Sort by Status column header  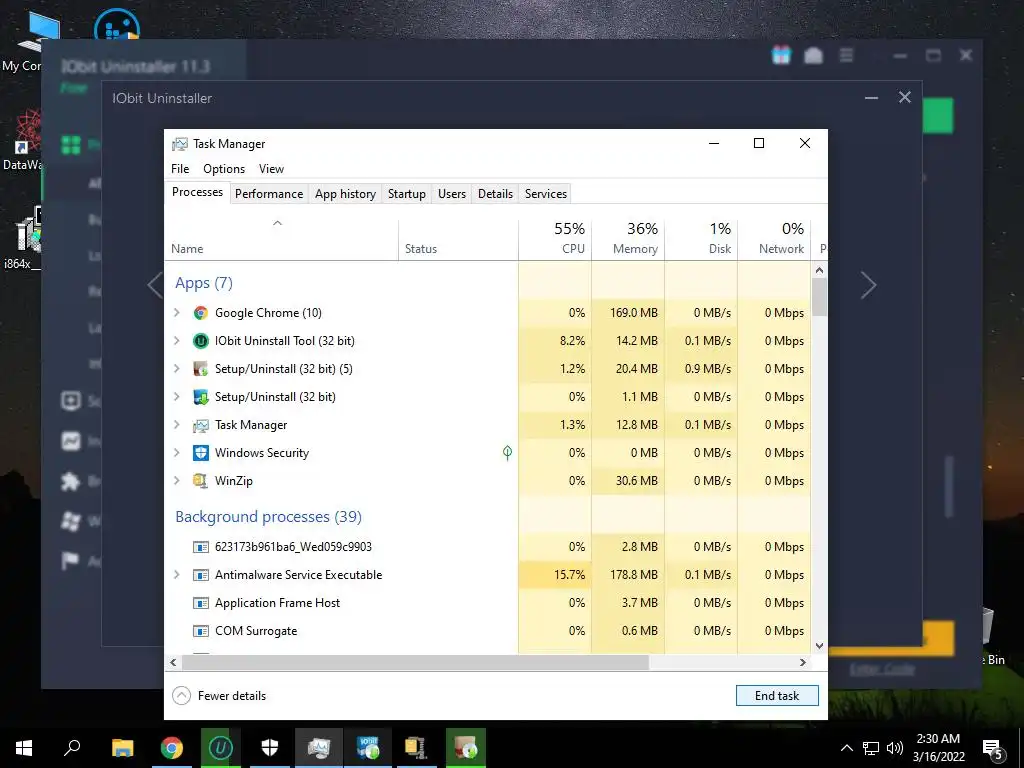(458, 239)
